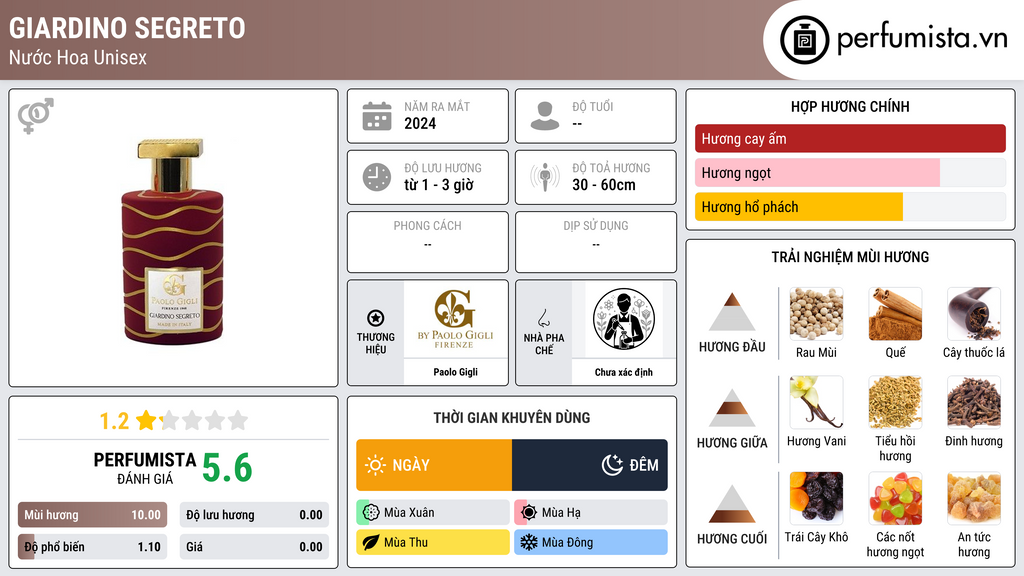This screenshot has height=576, width=1024.
Task: Click the sillage icon for Độ toả hương
Action: pyautogui.click(x=545, y=177)
